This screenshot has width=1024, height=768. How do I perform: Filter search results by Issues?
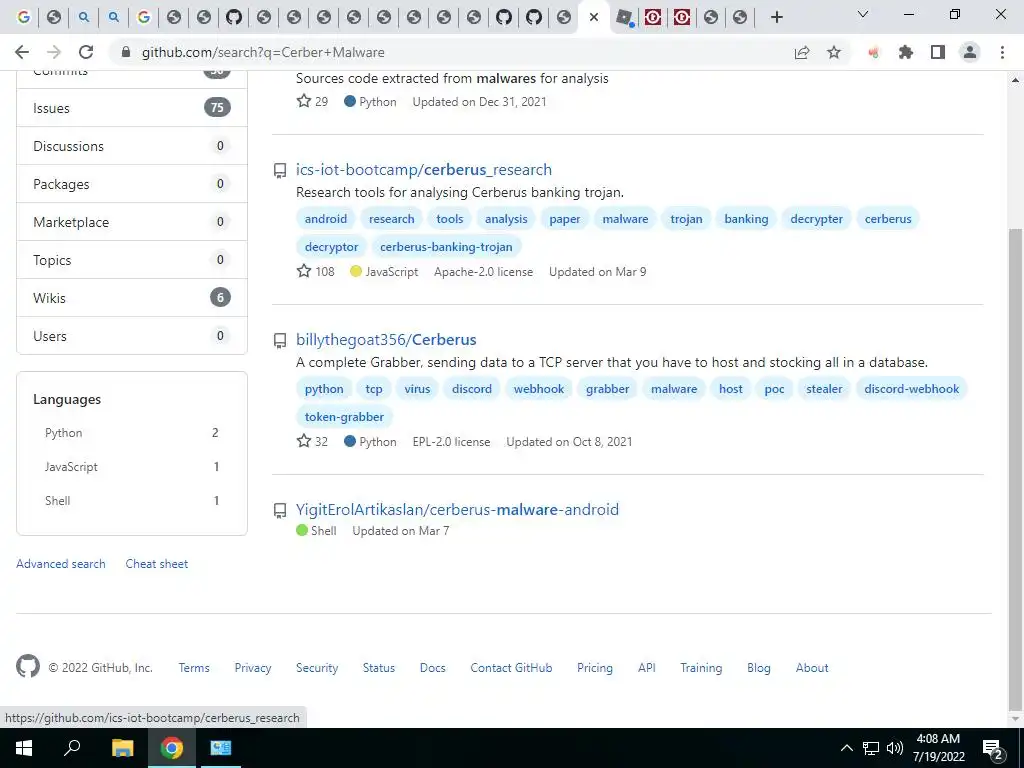(x=132, y=108)
